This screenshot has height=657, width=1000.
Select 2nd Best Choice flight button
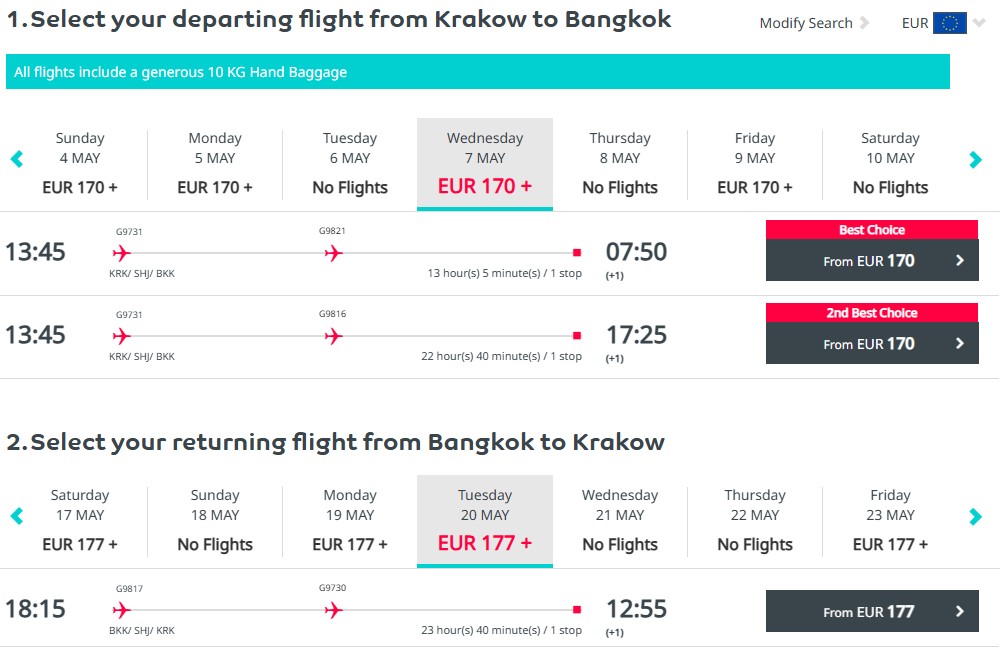click(x=872, y=344)
